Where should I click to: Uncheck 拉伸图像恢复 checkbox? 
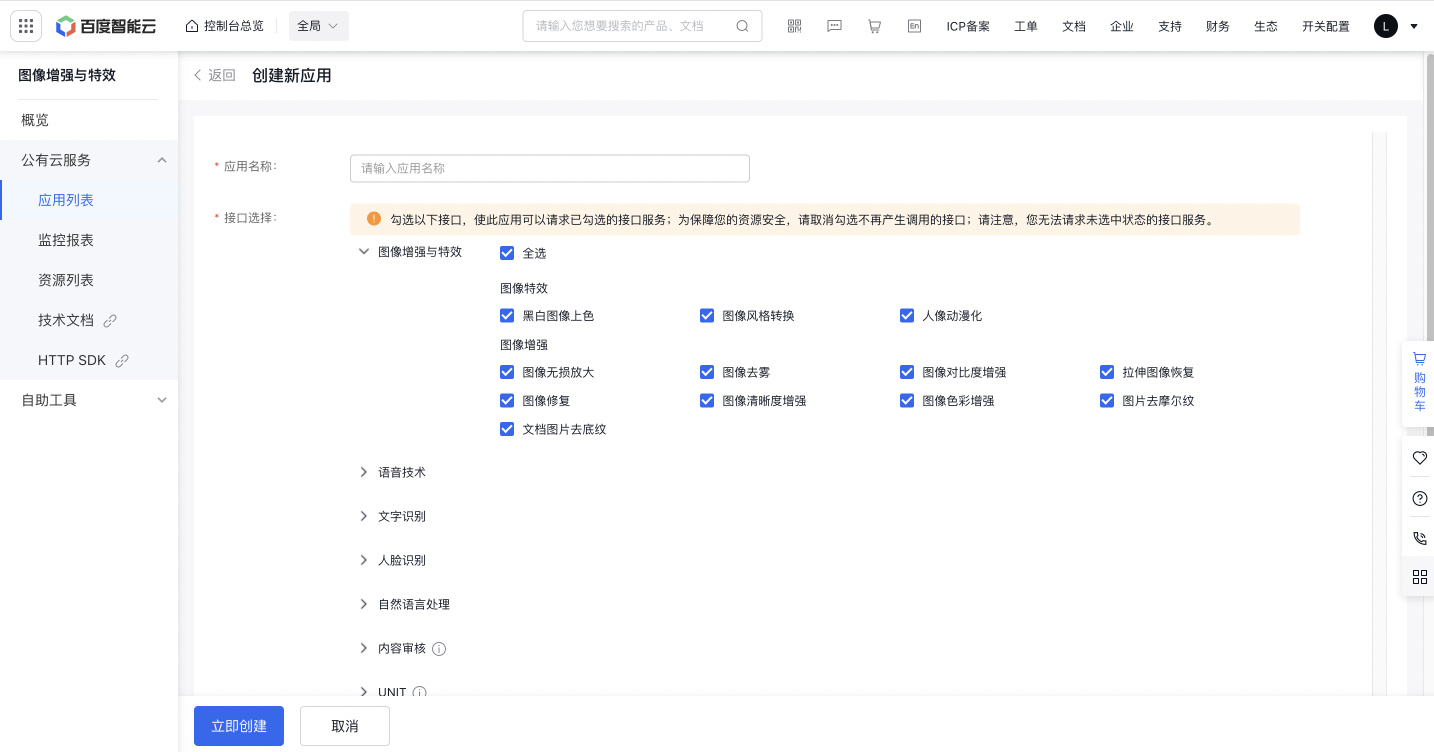point(1107,372)
